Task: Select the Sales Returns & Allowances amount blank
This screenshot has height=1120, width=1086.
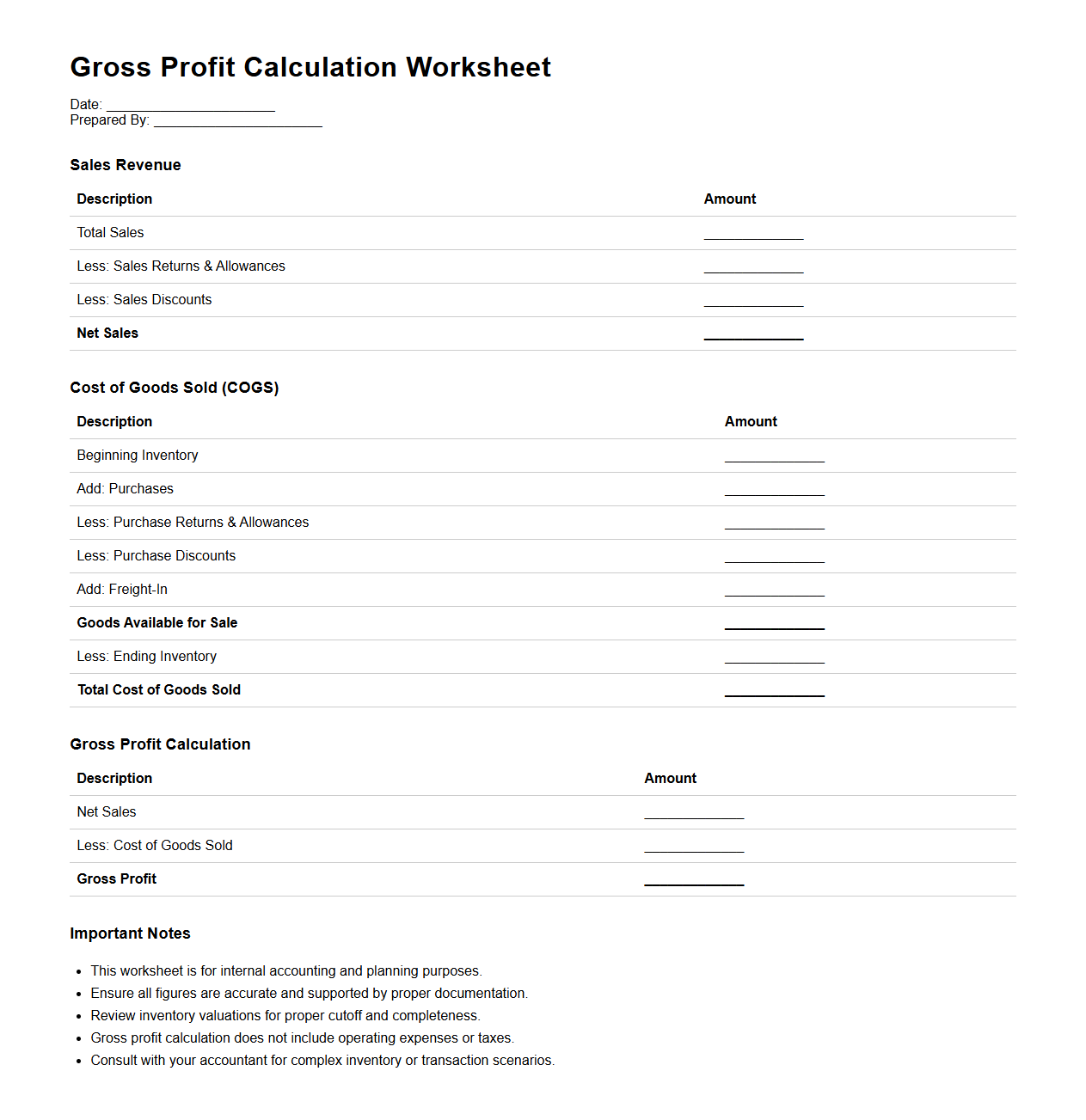Action: 753,267
